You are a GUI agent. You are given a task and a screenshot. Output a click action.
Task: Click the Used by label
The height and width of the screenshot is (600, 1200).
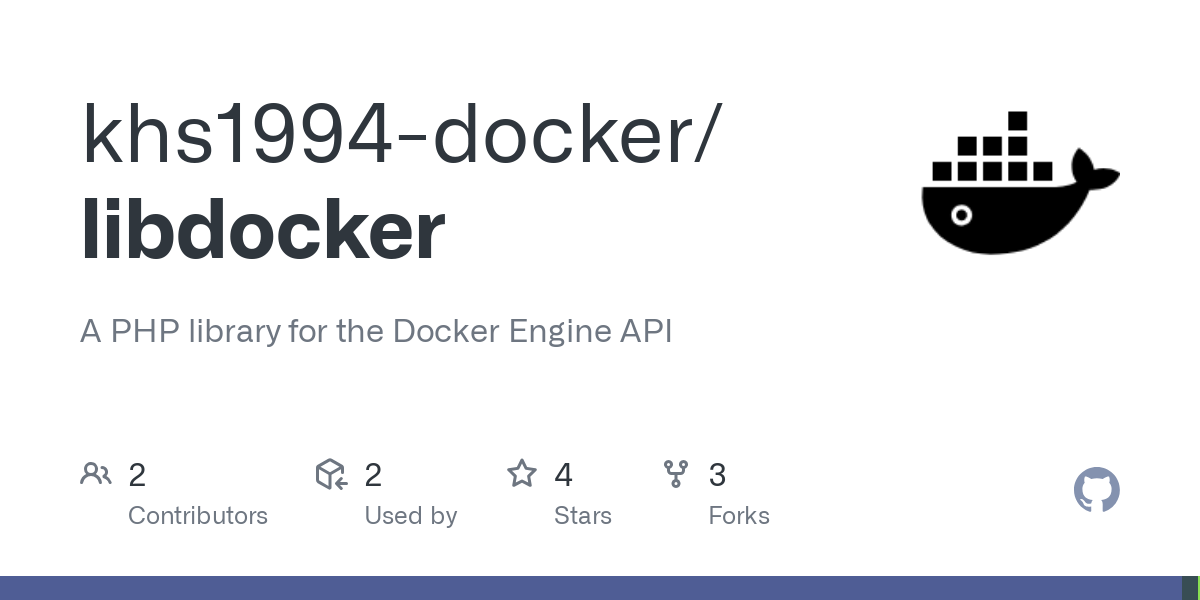click(411, 515)
